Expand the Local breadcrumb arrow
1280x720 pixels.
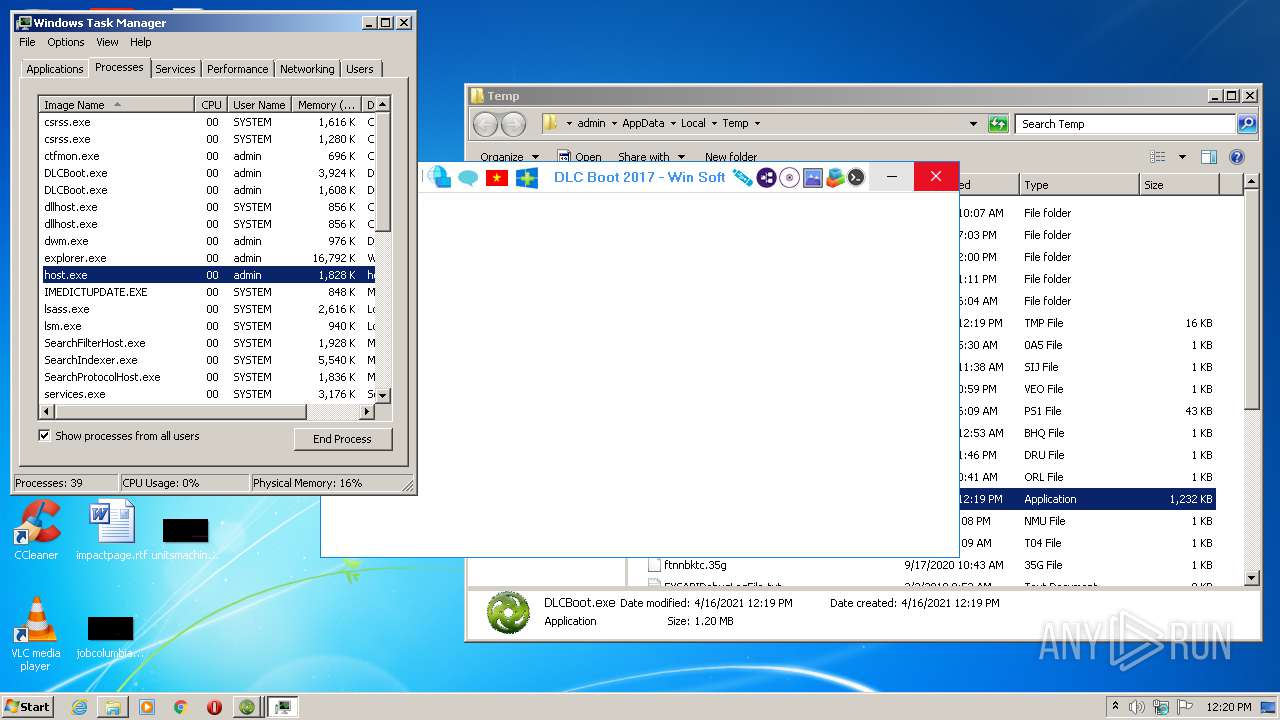point(714,124)
